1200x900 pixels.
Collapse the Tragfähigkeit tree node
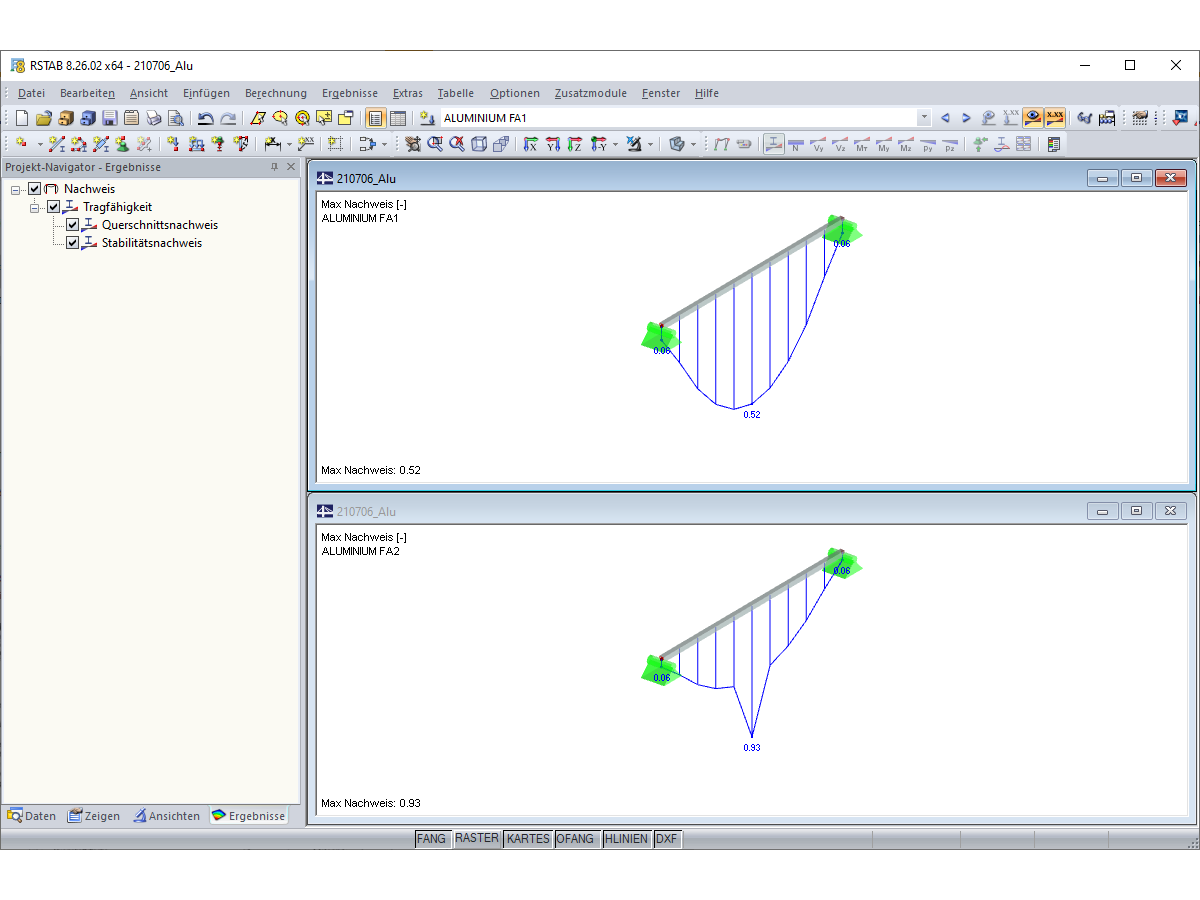35,207
